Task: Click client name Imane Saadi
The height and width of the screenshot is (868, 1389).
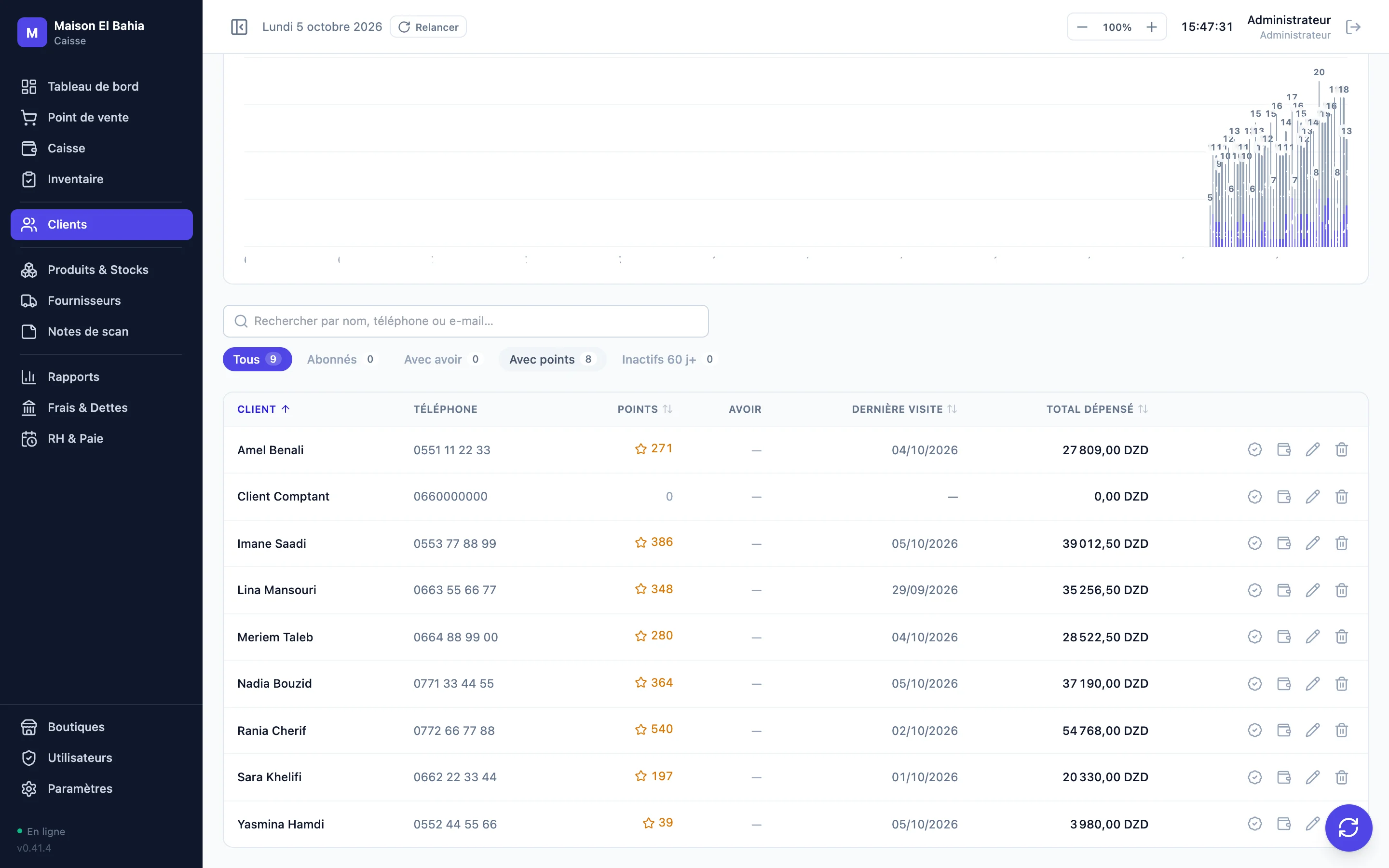Action: click(272, 543)
